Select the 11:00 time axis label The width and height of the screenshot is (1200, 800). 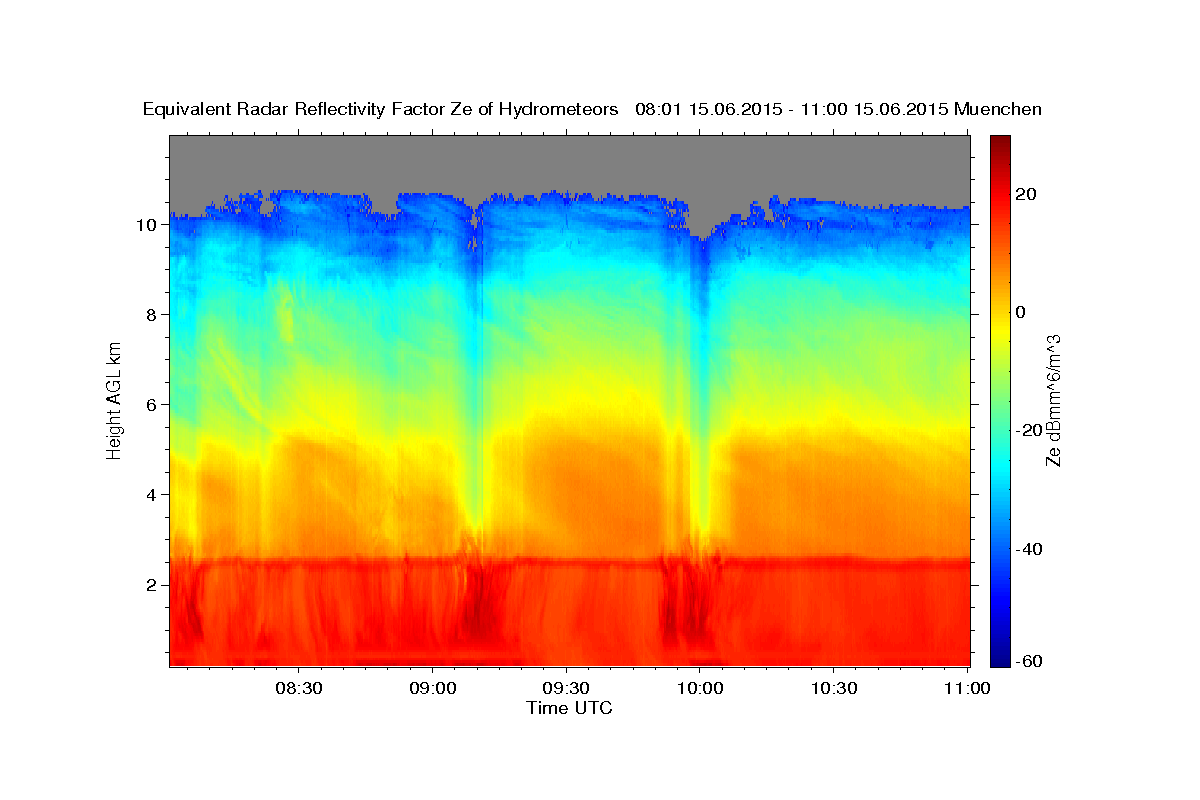tap(967, 688)
